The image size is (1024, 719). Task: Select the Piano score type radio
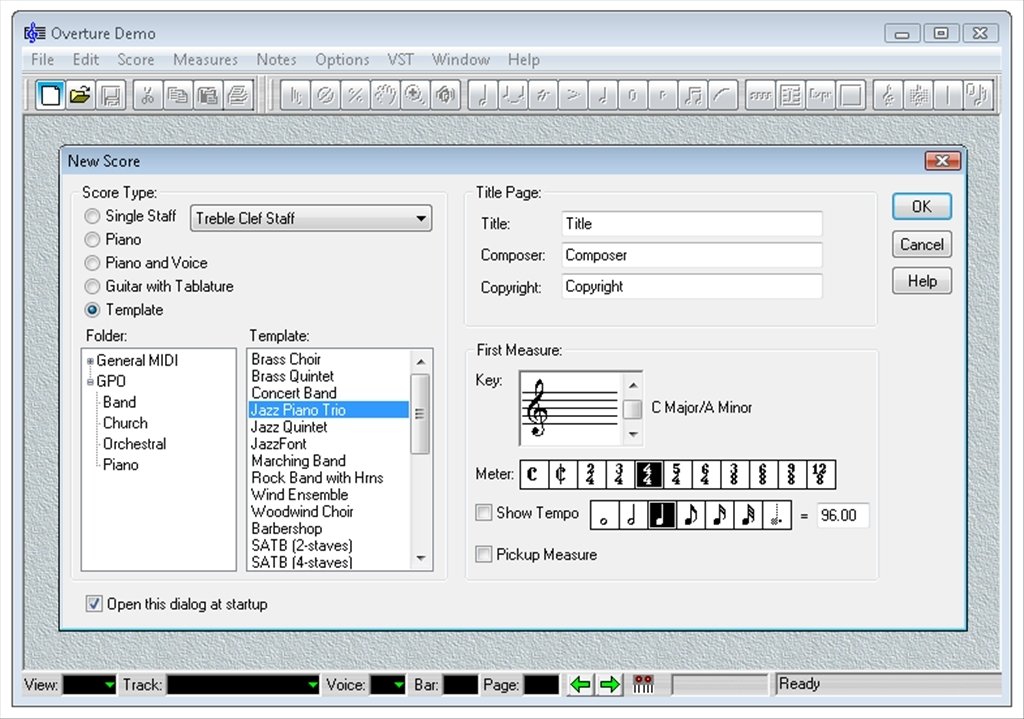[x=92, y=240]
